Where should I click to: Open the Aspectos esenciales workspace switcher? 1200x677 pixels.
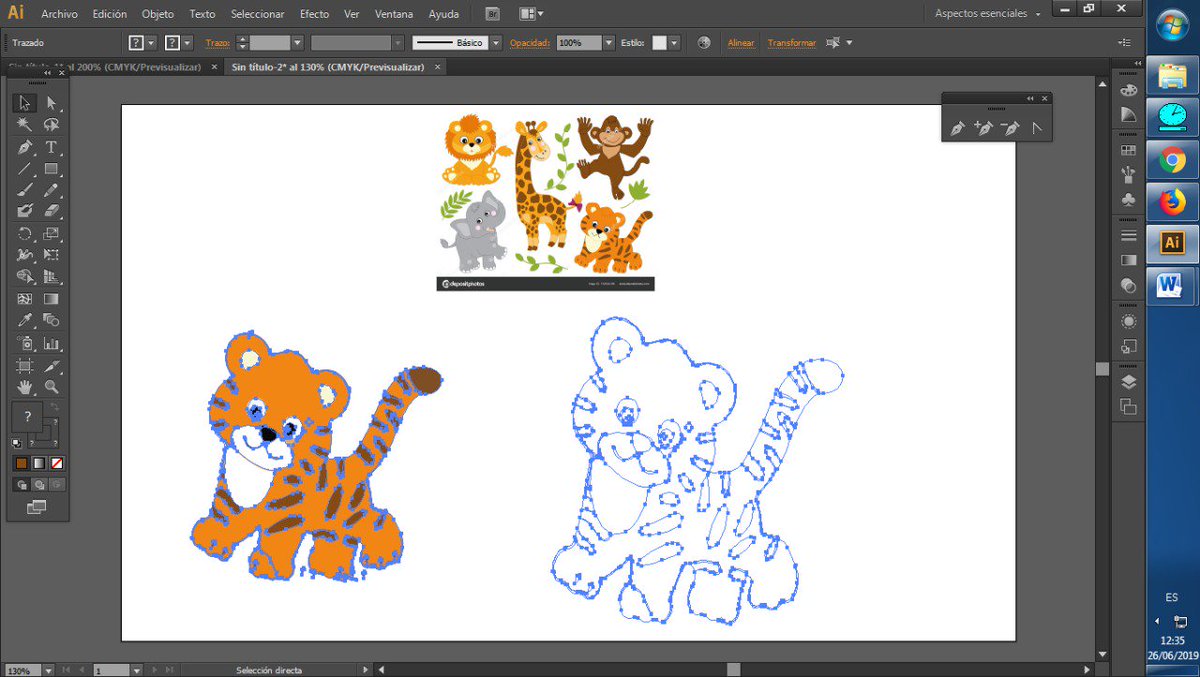pos(988,14)
